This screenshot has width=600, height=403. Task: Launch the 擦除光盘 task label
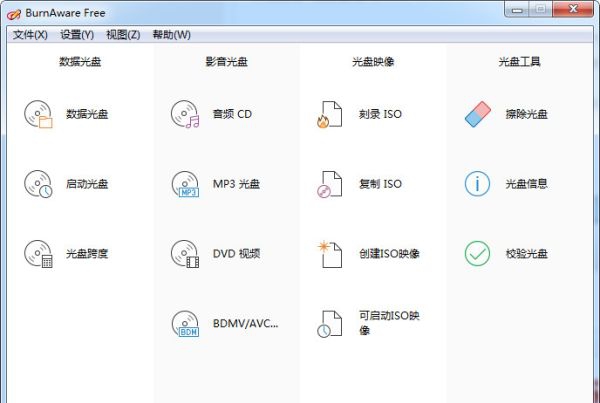(x=527, y=114)
